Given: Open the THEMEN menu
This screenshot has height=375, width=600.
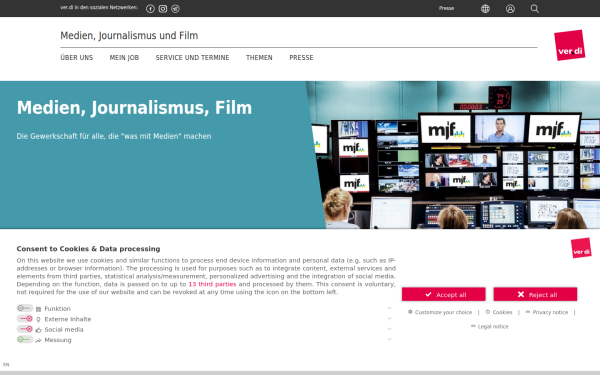Looking at the screenshot, I should tap(259, 58).
